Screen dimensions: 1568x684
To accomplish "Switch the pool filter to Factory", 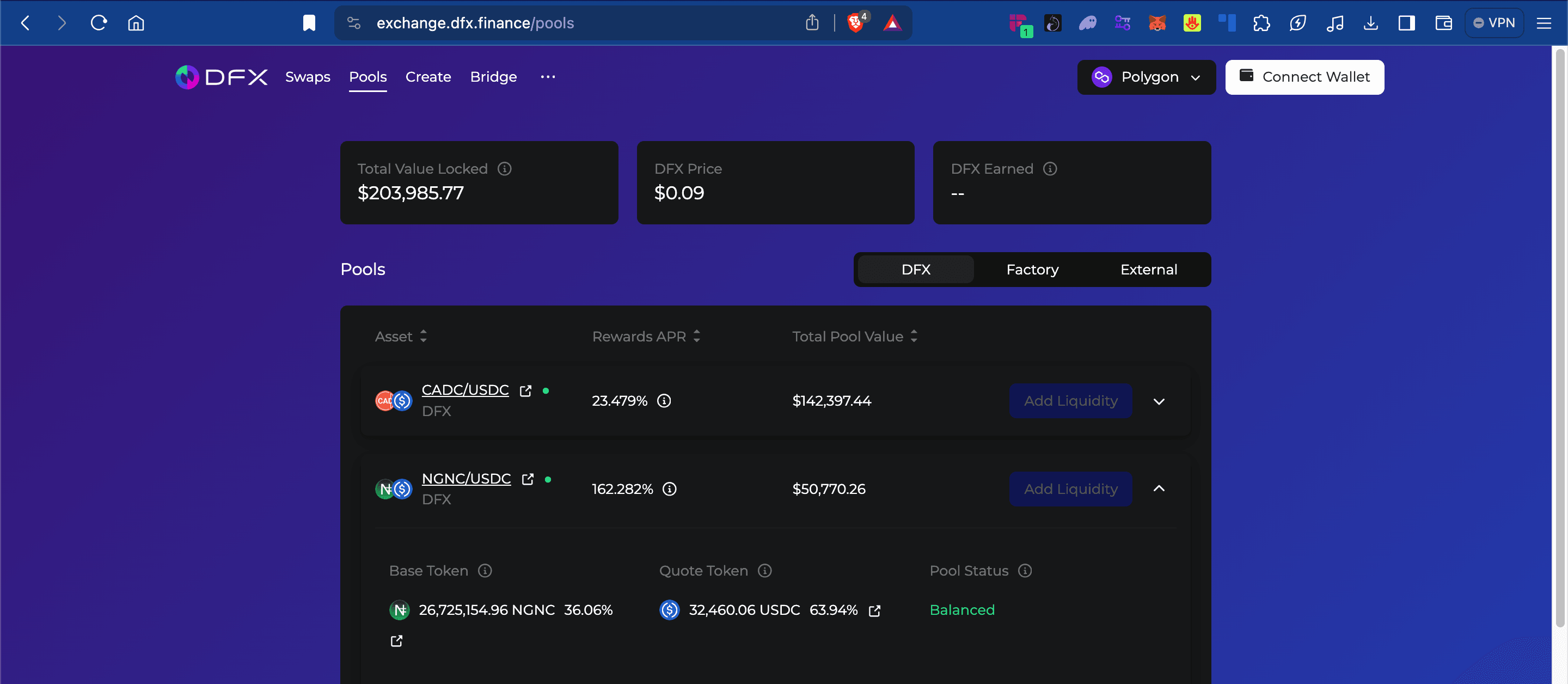I will pos(1032,270).
